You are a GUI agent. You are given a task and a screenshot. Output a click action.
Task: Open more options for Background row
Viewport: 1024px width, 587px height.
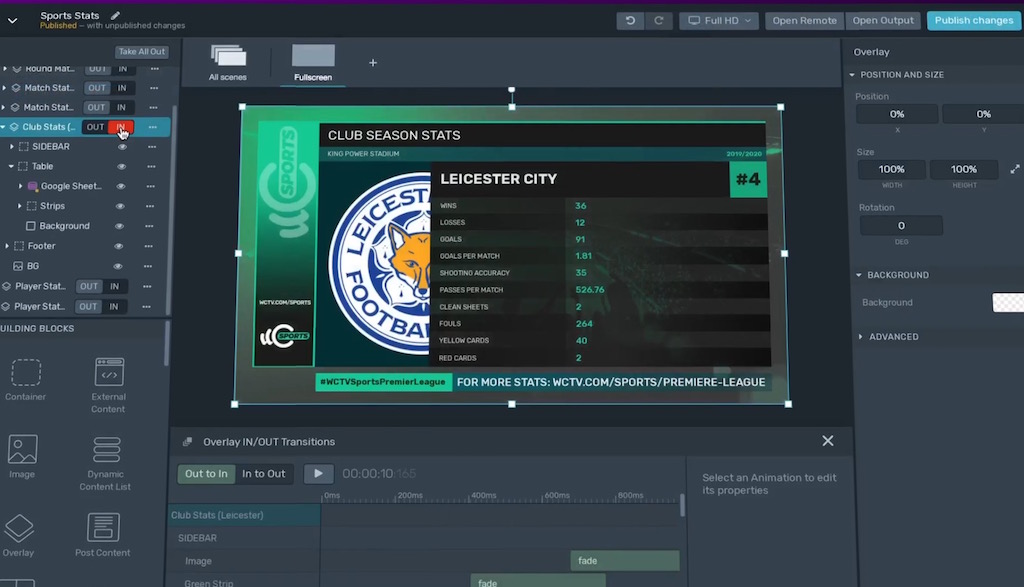pyautogui.click(x=149, y=226)
